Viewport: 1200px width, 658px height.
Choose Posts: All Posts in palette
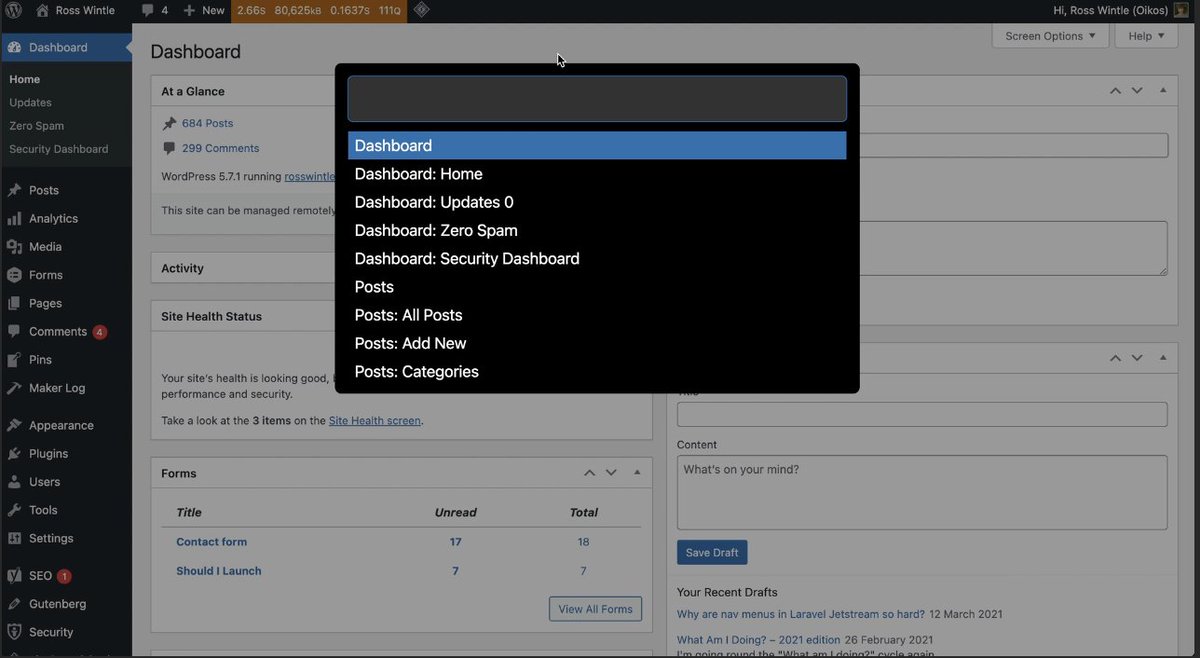[597, 315]
